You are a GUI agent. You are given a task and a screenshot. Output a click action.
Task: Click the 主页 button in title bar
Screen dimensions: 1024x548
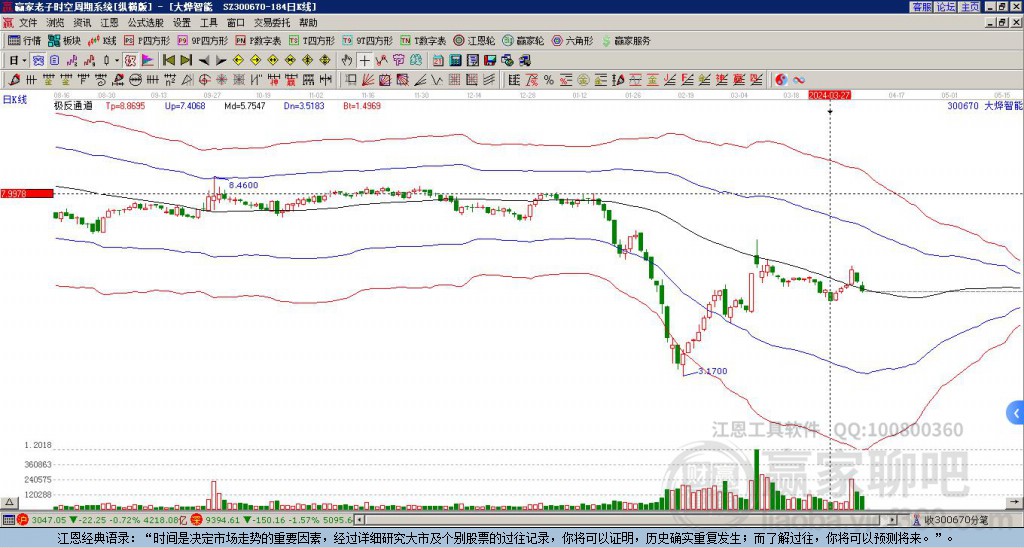click(970, 7)
